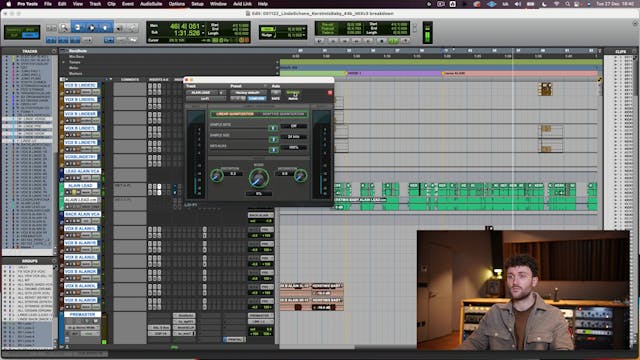Image resolution: width=640 pixels, height=360 pixels.
Task: Toggle the Grid mode indicator button
Action: [31, 36]
